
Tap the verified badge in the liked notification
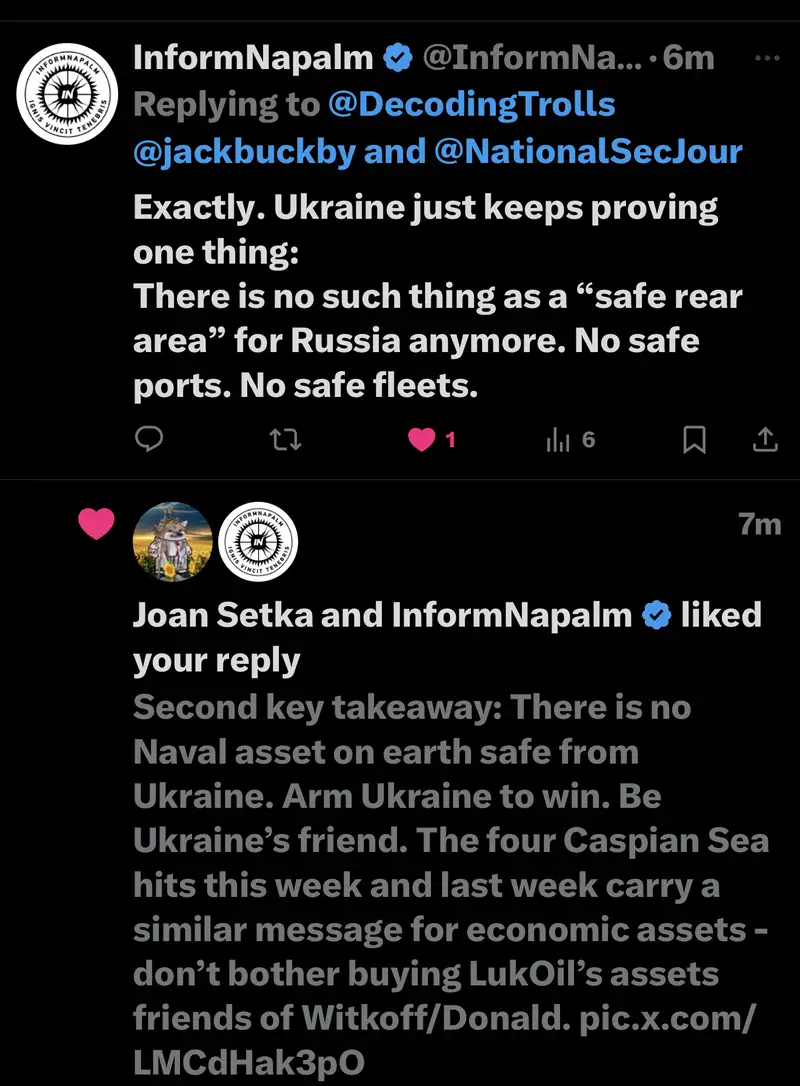click(655, 615)
